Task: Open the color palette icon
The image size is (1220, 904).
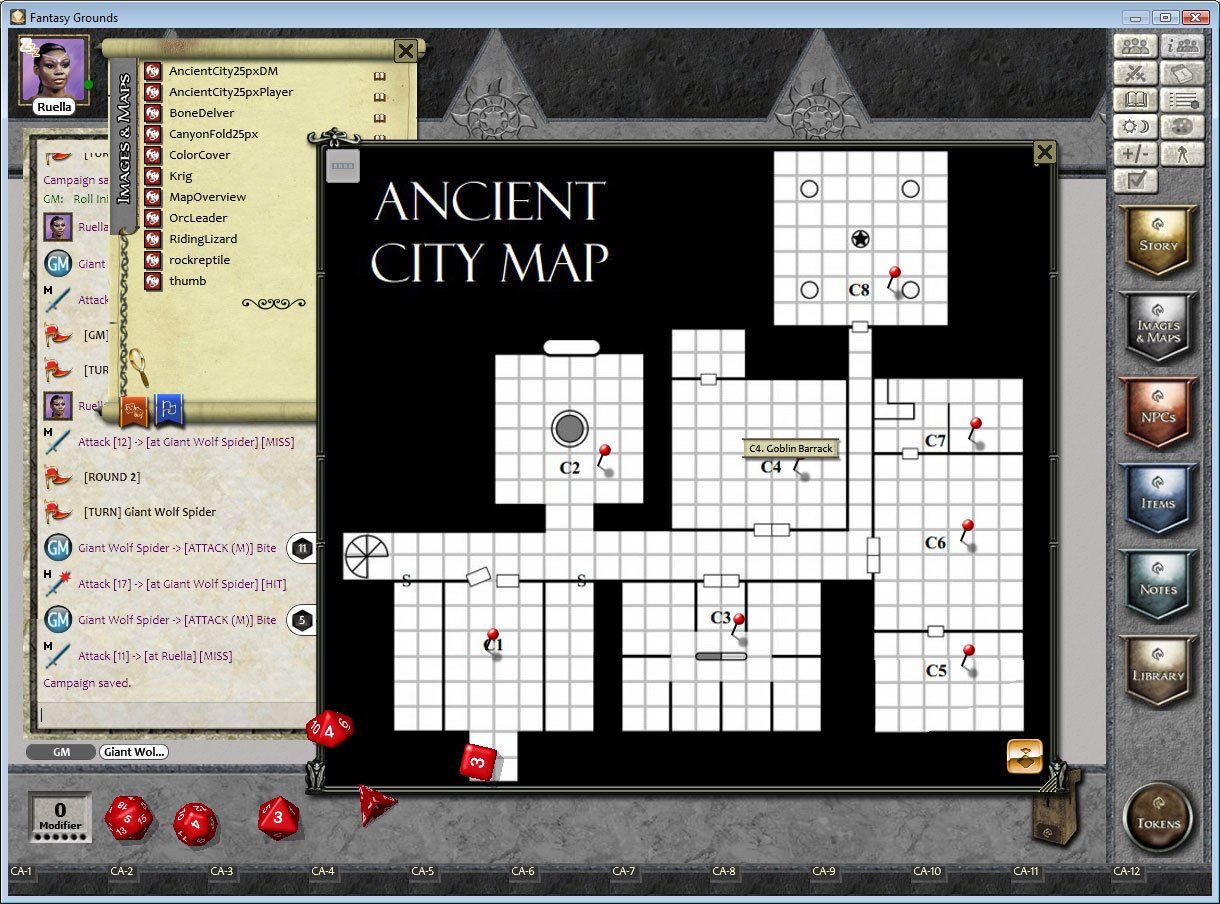Action: coord(1183,127)
